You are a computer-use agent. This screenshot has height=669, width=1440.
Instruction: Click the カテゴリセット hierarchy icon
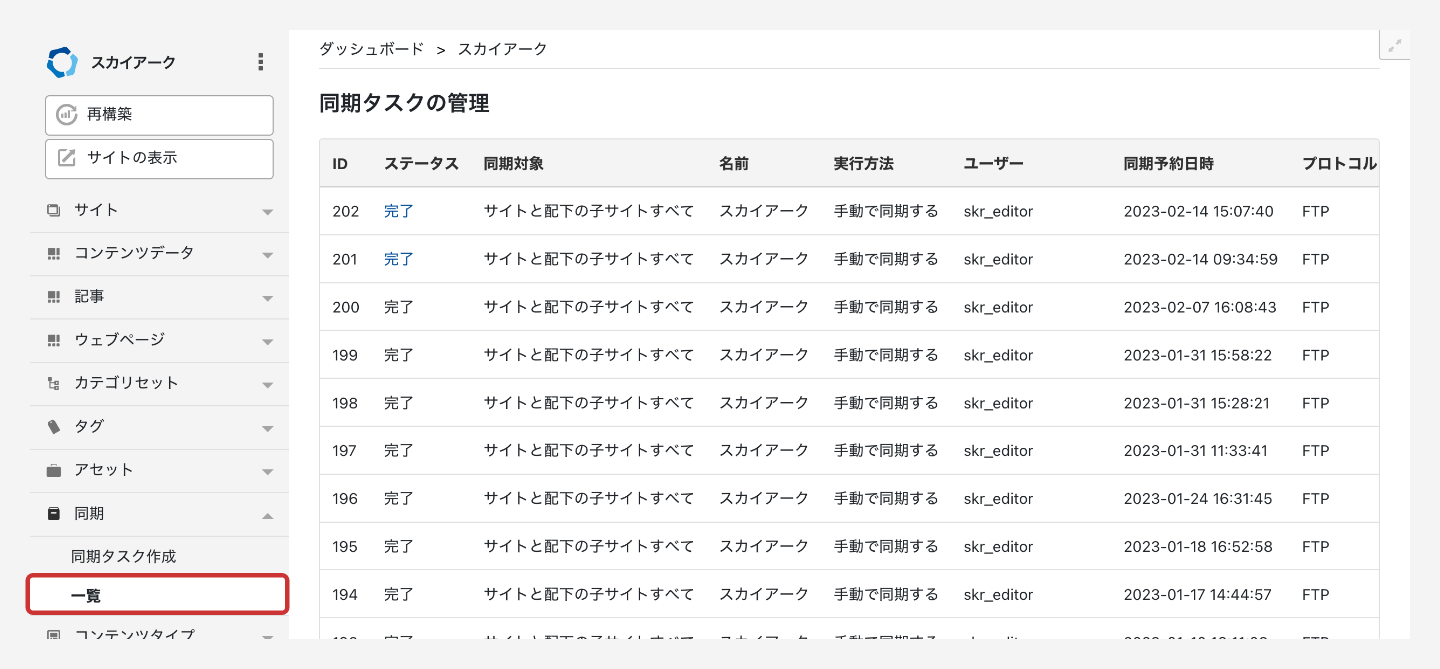(x=54, y=383)
